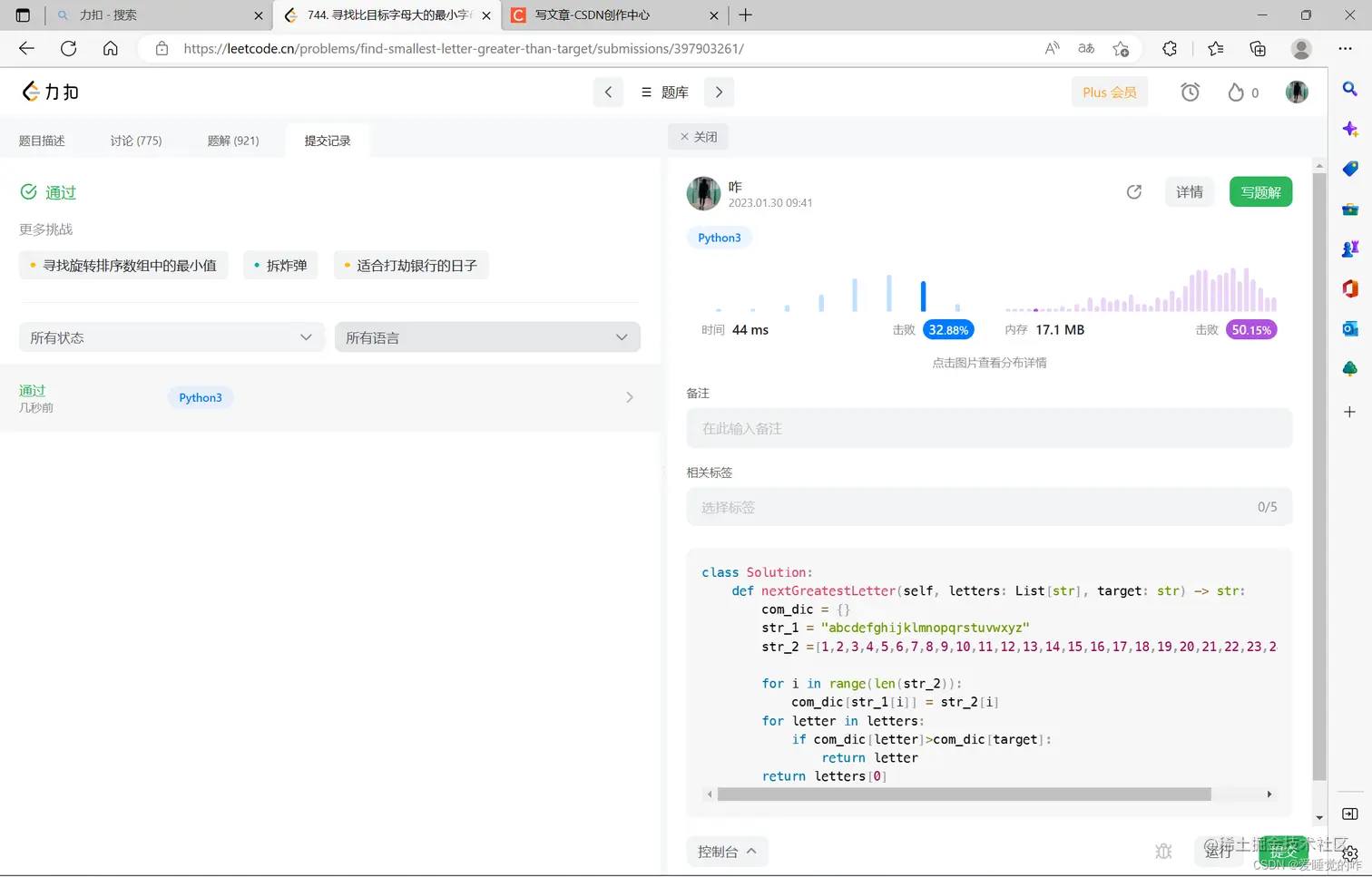
Task: Click the translate page icon
Action: pyautogui.click(x=1086, y=49)
